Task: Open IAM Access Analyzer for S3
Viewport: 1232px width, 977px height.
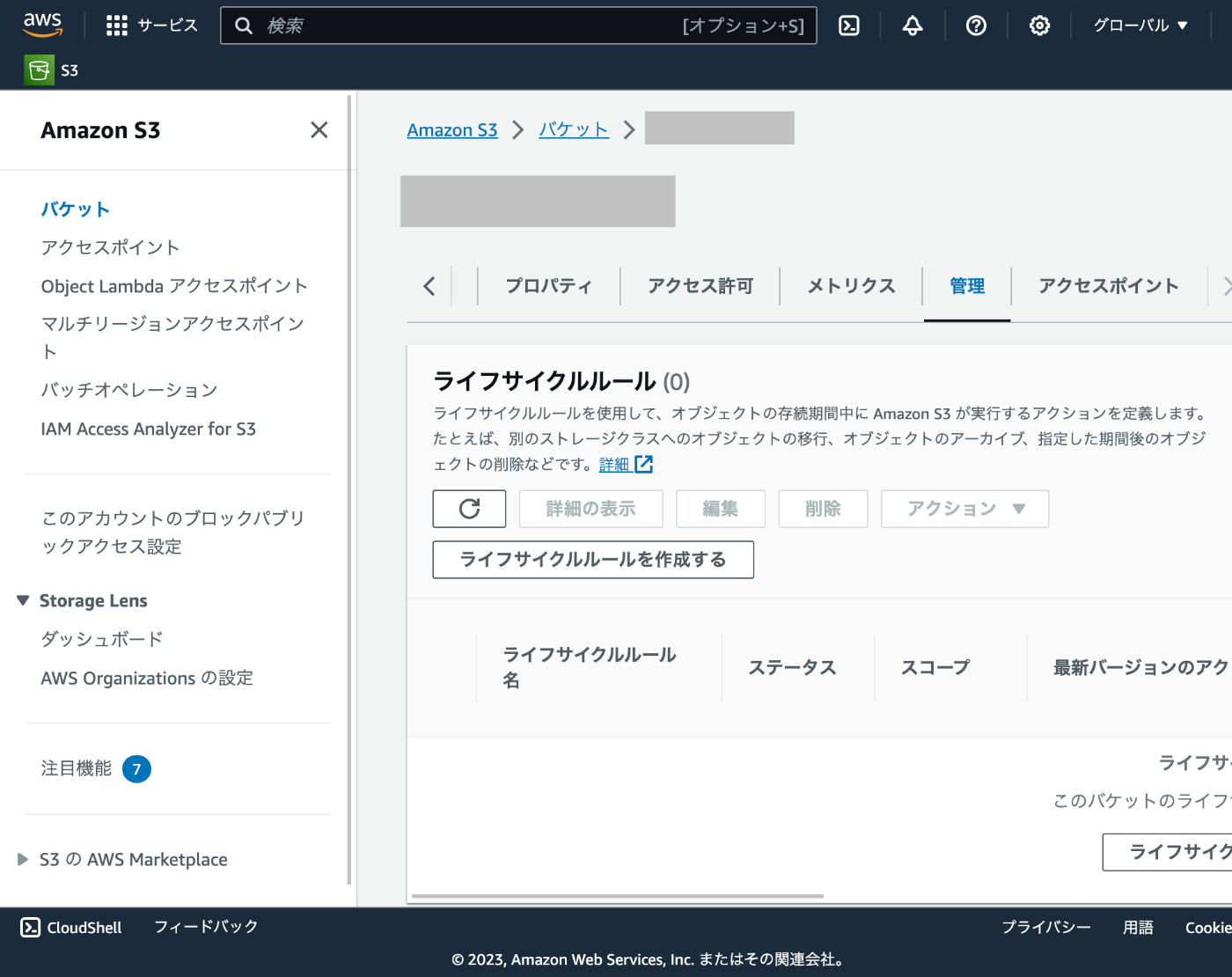Action: click(148, 429)
